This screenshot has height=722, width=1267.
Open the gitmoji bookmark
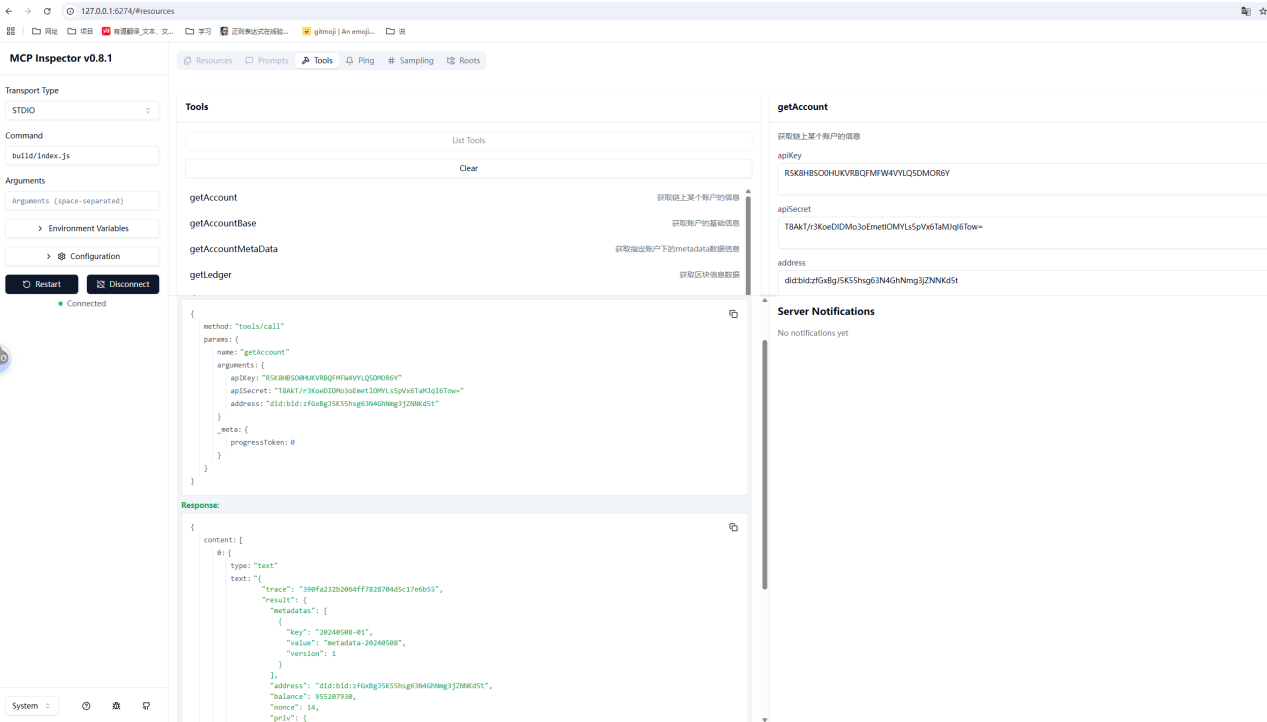pos(338,31)
